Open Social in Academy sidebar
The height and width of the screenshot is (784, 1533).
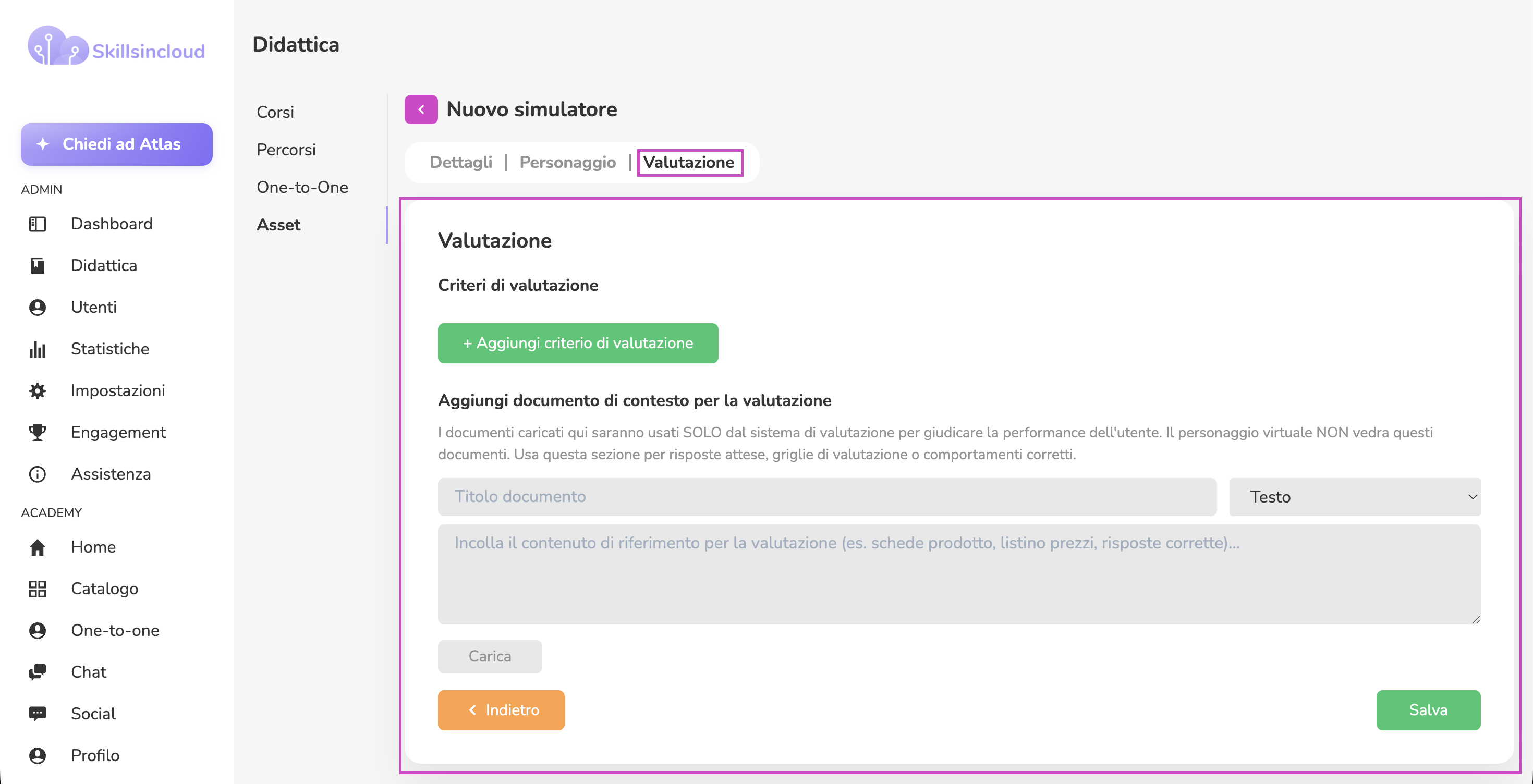click(93, 714)
